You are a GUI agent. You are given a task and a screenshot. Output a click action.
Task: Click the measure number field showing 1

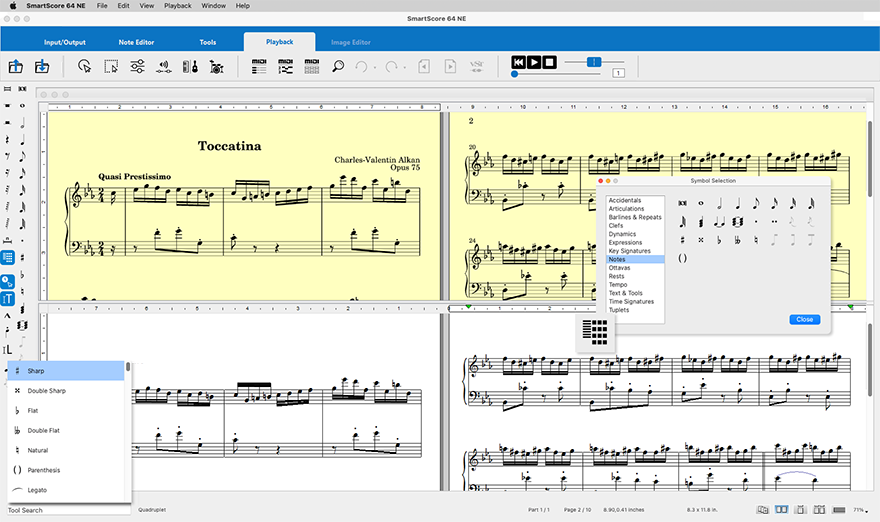pyautogui.click(x=618, y=73)
